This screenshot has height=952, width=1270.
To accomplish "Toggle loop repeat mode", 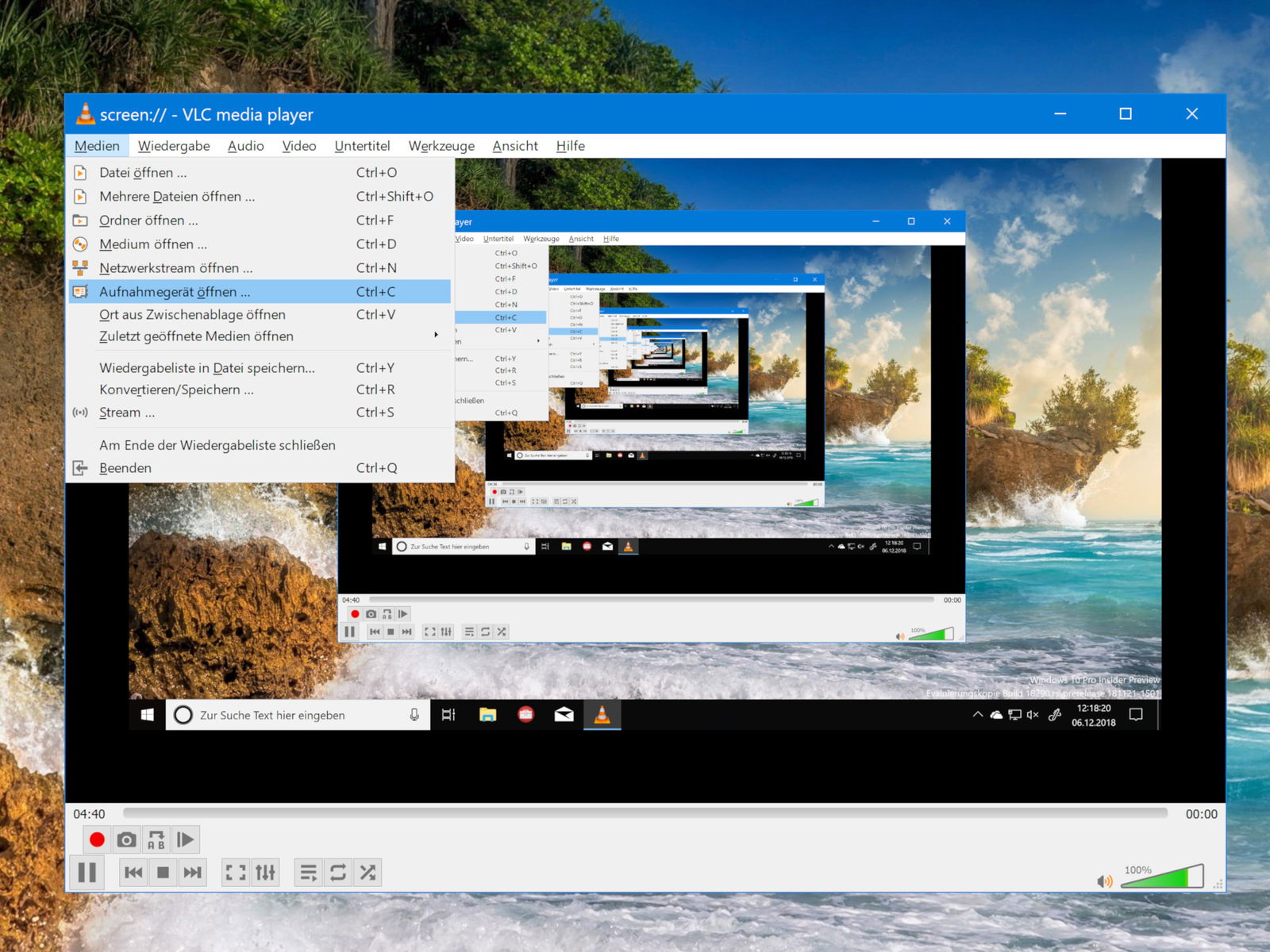I will 337,873.
